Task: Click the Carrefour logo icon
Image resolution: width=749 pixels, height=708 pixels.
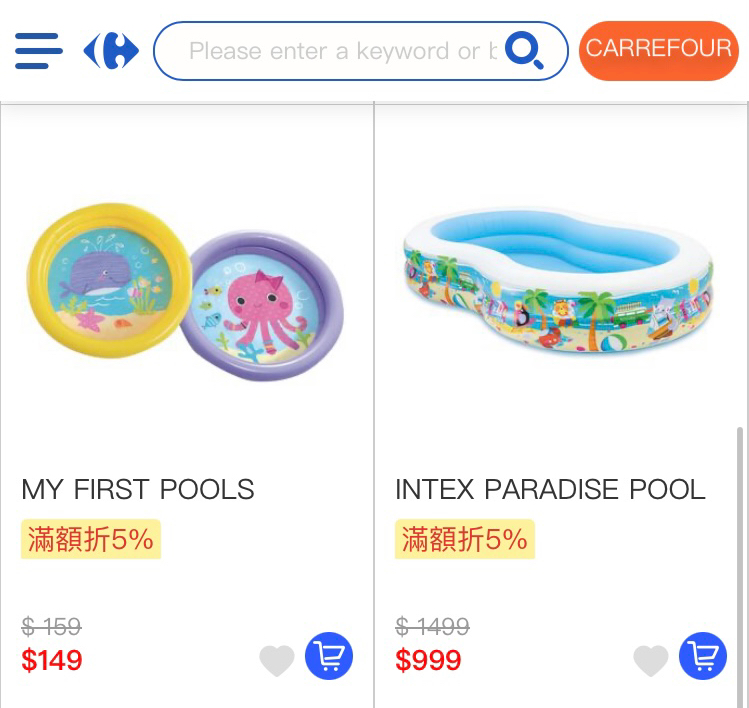Action: pos(111,51)
